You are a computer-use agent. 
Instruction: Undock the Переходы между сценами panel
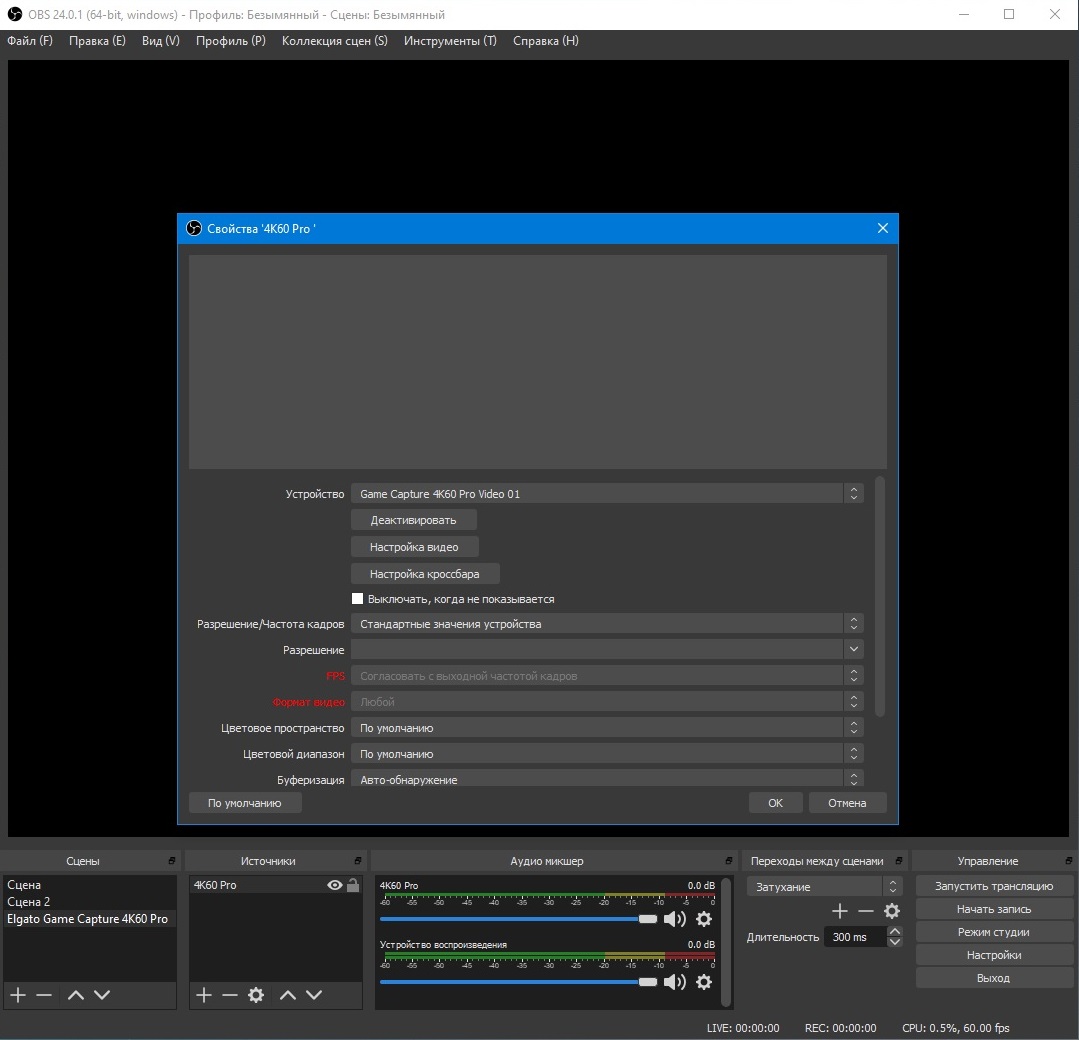point(899,860)
